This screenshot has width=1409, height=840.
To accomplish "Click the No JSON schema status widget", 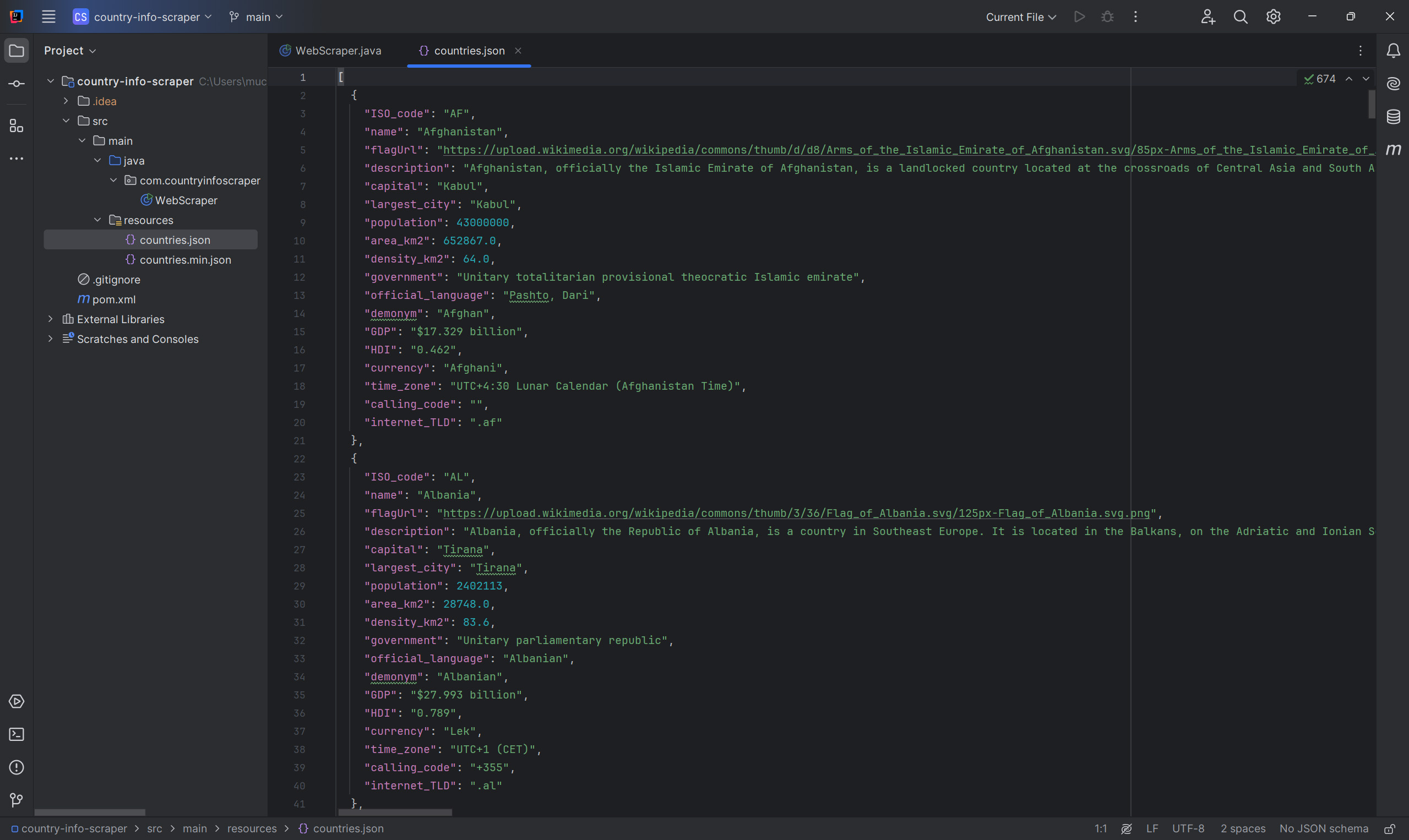I will pyautogui.click(x=1323, y=828).
